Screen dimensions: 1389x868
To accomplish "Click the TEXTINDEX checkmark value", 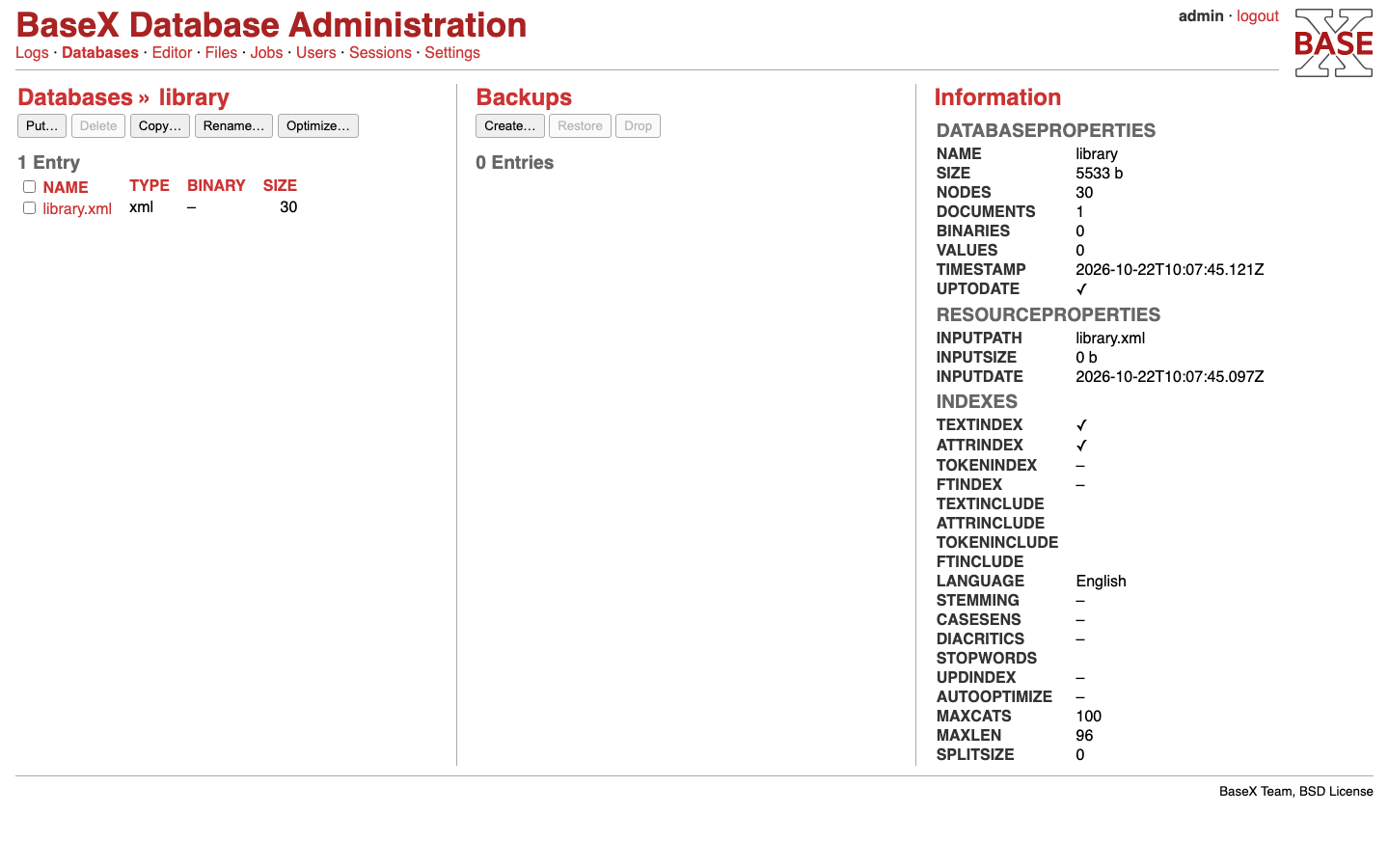I will [x=1081, y=425].
